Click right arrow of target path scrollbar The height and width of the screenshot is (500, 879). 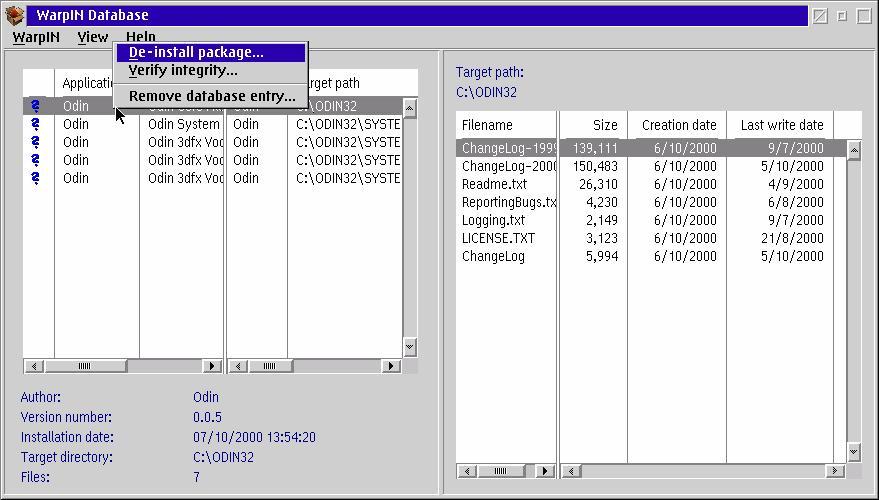tap(391, 366)
